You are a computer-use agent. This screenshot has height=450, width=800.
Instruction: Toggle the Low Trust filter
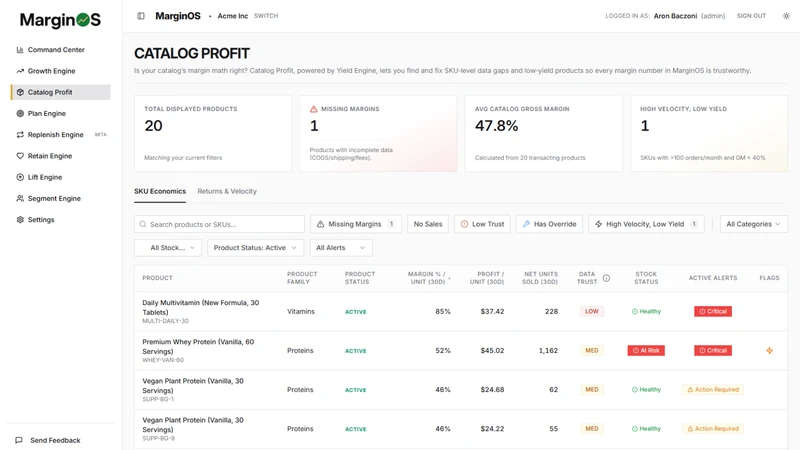(482, 224)
